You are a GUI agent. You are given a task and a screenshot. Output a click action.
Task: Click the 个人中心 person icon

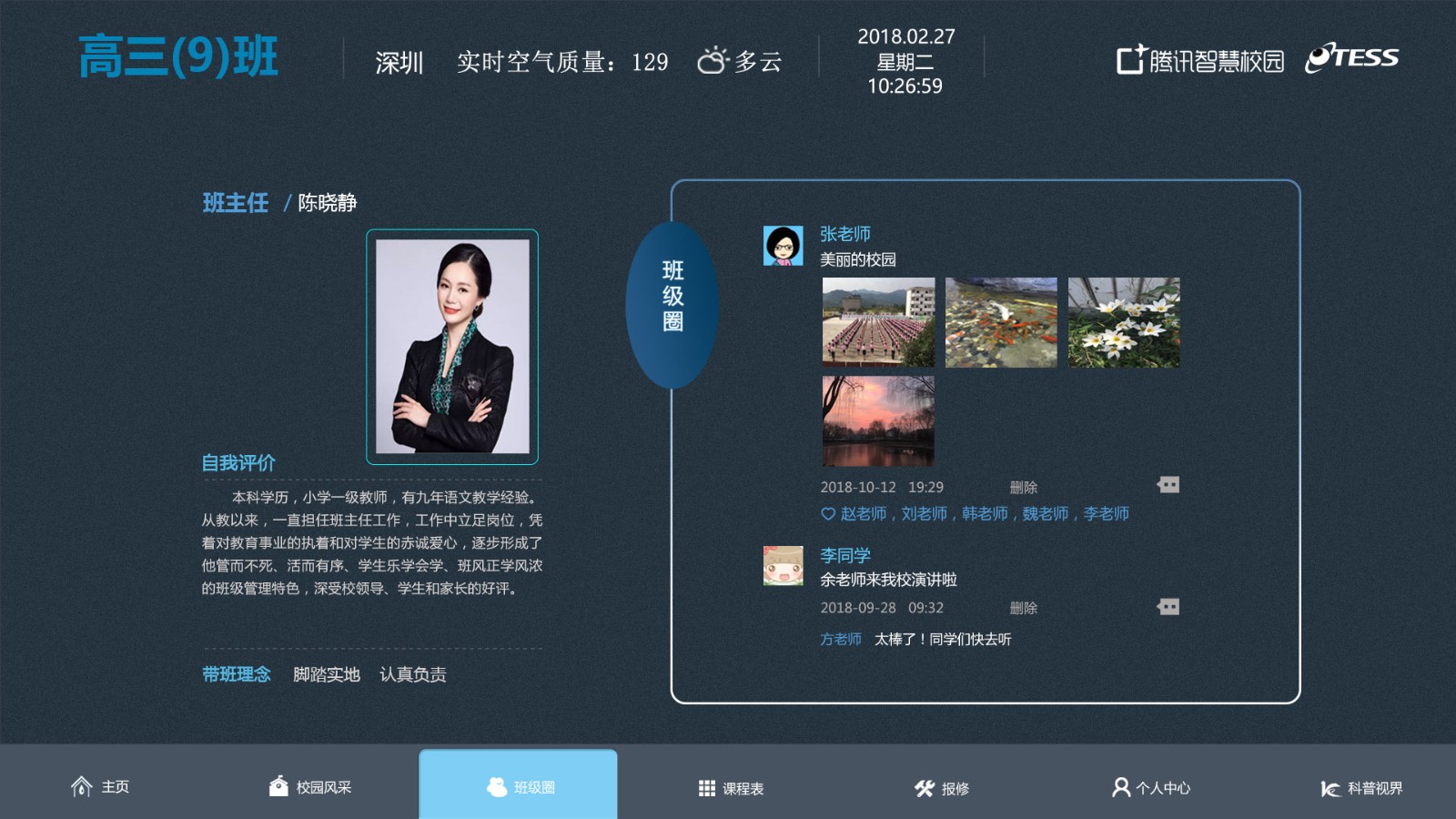(1121, 787)
